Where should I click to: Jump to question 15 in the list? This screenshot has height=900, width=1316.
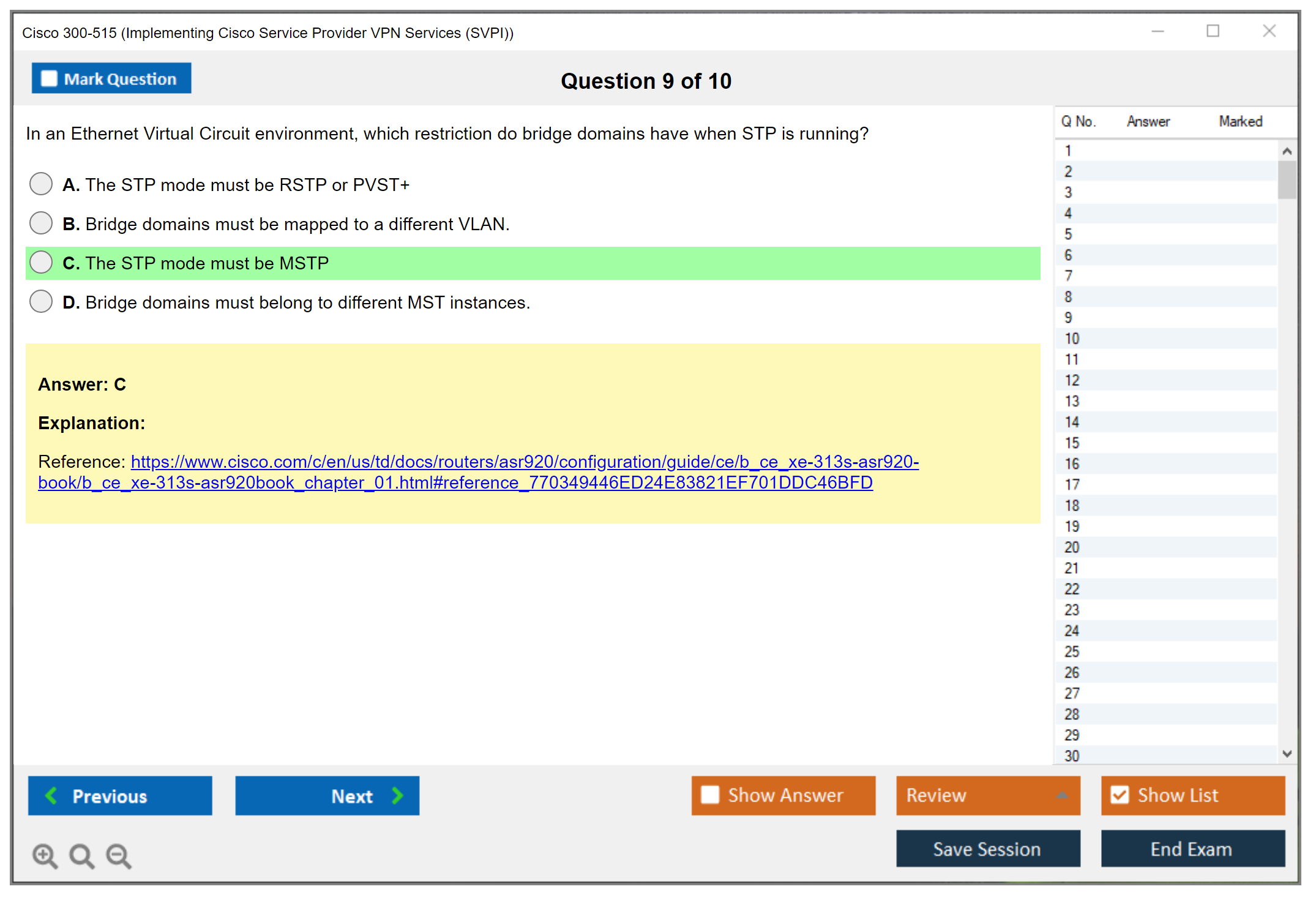point(1072,443)
